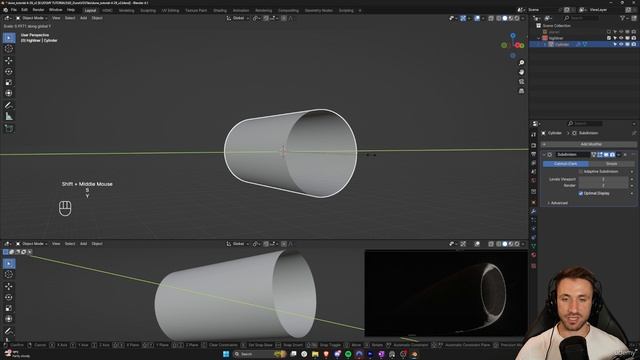The height and width of the screenshot is (360, 640).
Task: Select the Add Cube tool in top viewport
Action: (9, 129)
